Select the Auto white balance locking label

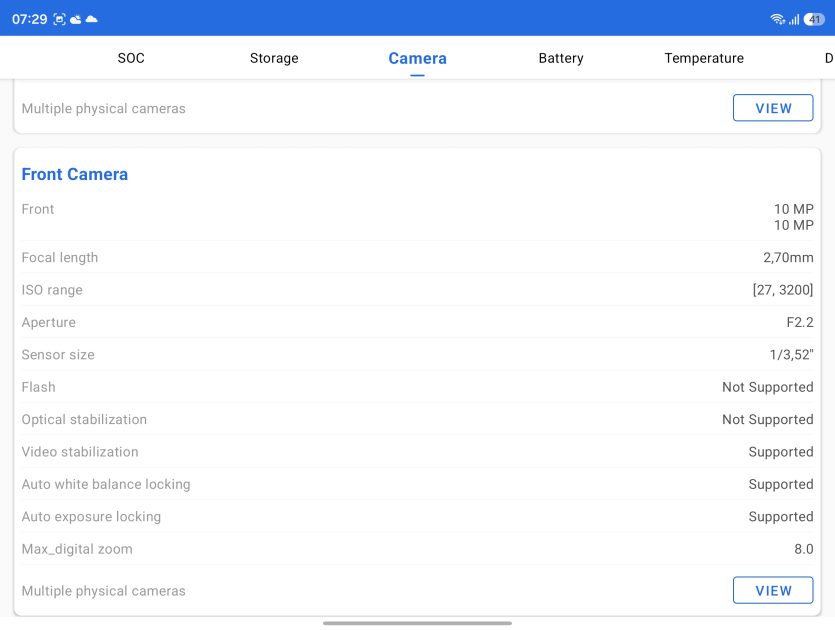[106, 484]
